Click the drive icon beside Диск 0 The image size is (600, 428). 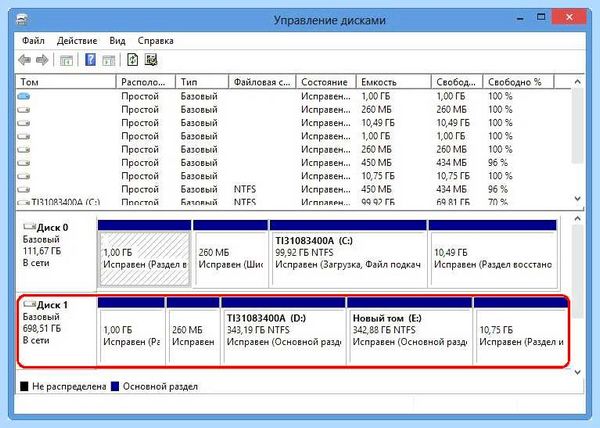[29, 227]
